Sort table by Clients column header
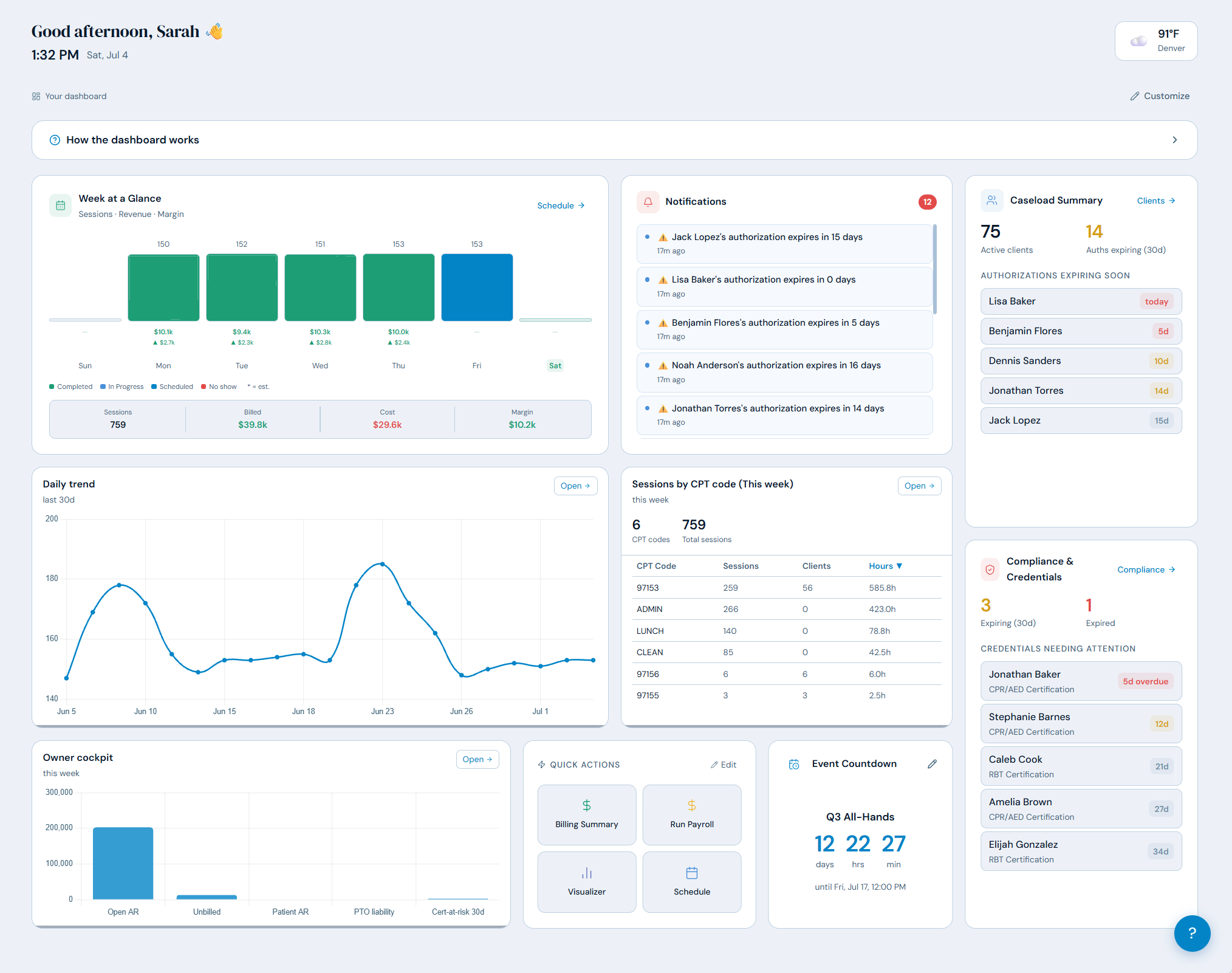This screenshot has height=973, width=1232. 816,566
